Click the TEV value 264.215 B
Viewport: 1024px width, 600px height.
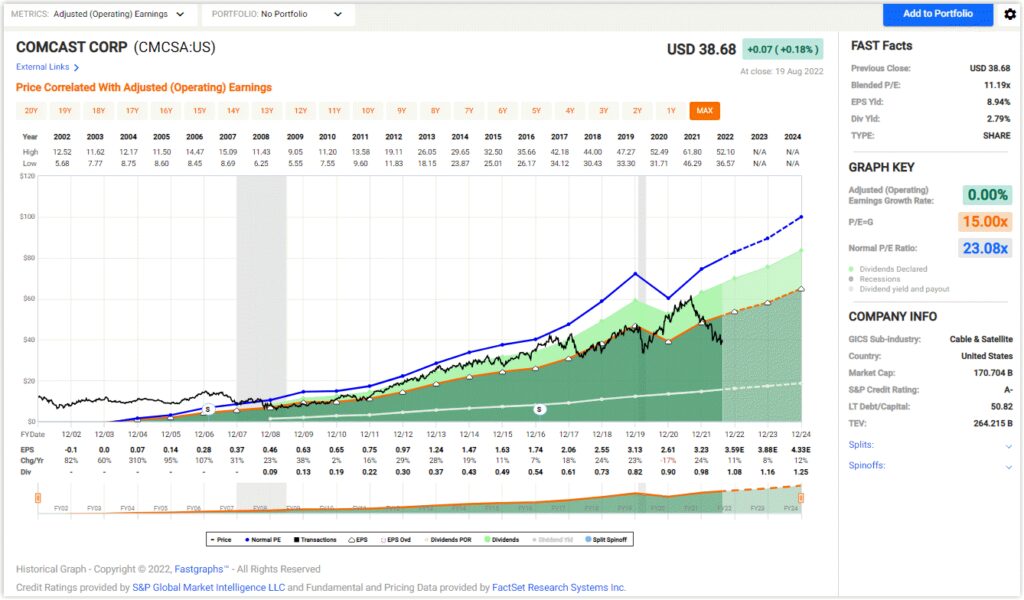(x=993, y=424)
